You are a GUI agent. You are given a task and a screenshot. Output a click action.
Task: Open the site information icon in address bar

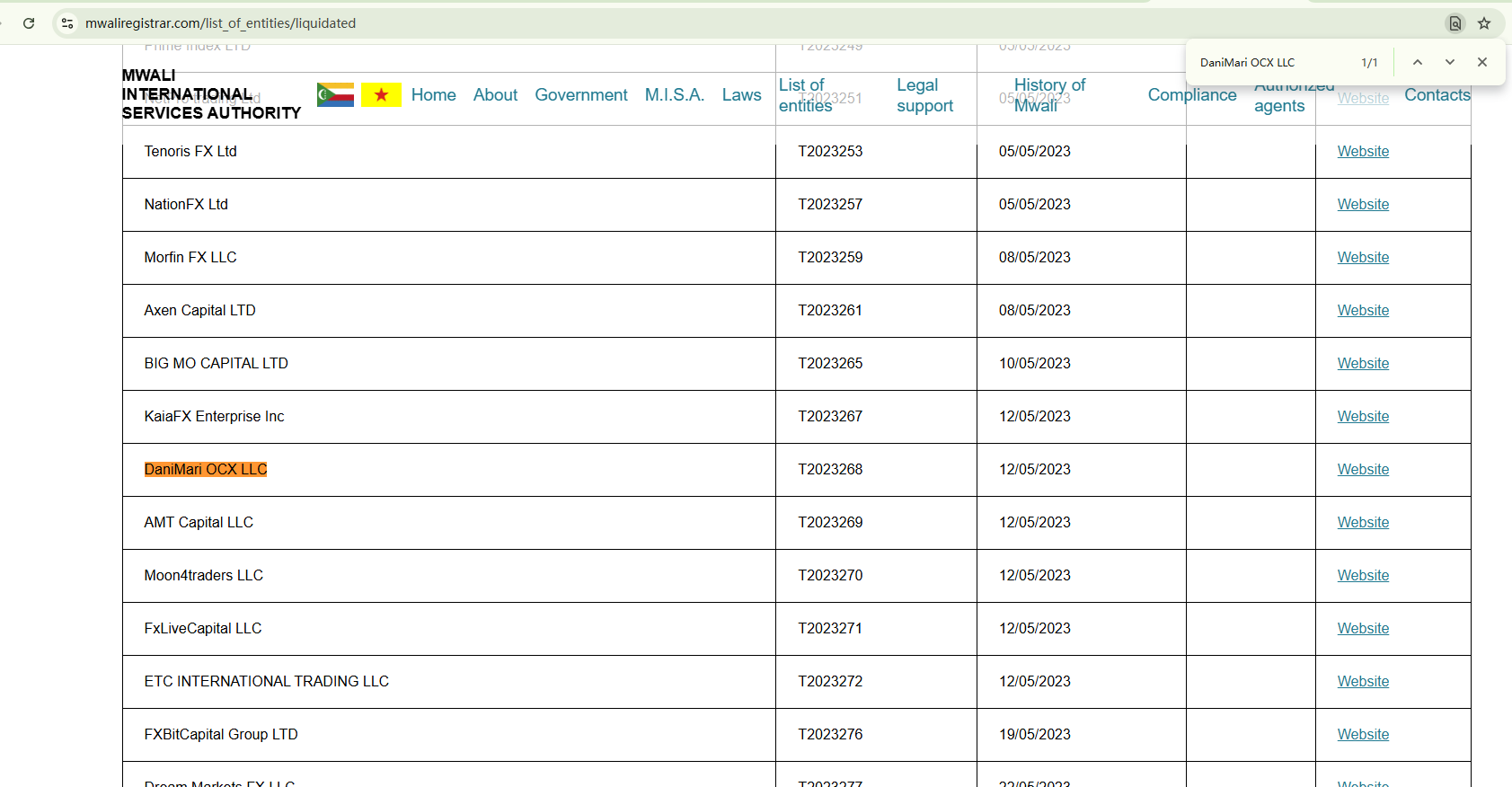(67, 23)
